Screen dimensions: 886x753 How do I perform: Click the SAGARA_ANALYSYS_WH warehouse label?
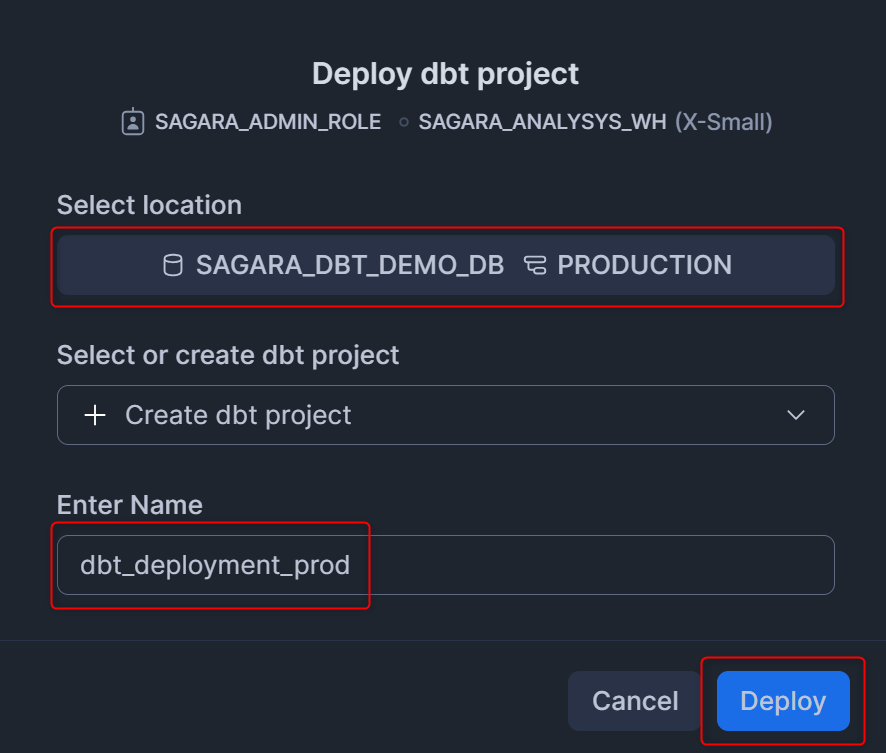tap(542, 122)
